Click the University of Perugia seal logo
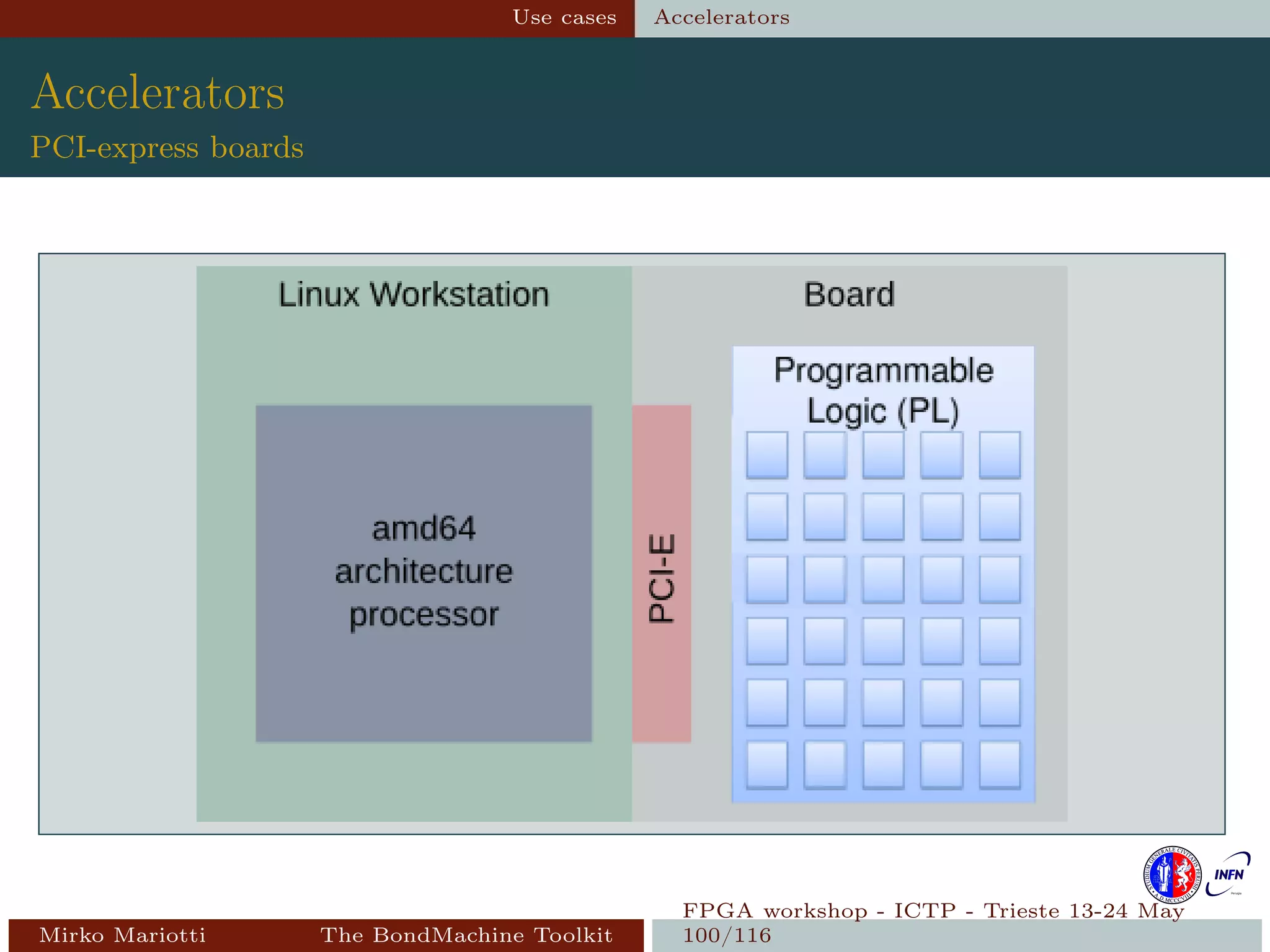The height and width of the screenshot is (952, 1270). coord(1171,875)
